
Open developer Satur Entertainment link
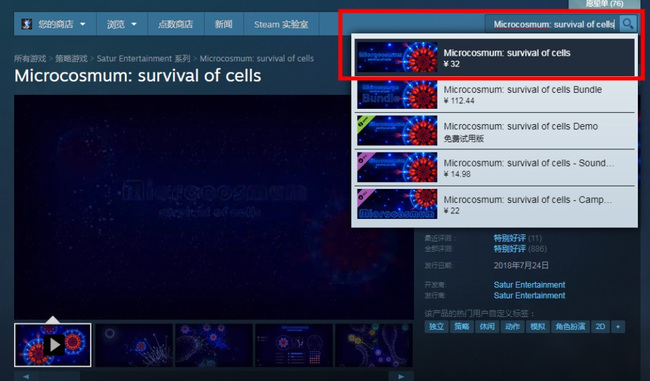(529, 285)
